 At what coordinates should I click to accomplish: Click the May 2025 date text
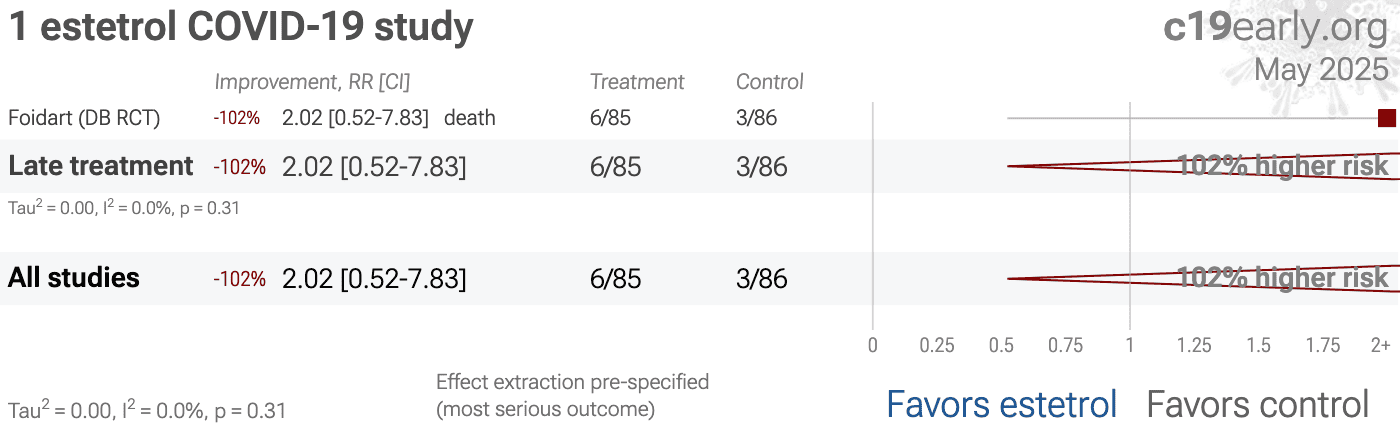click(1322, 70)
